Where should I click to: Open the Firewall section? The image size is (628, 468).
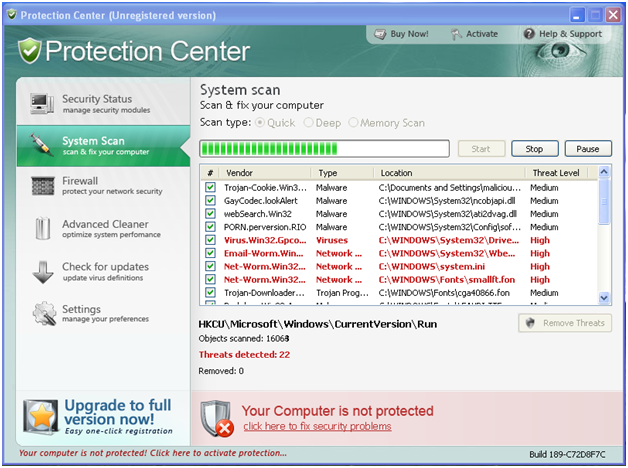pos(103,186)
